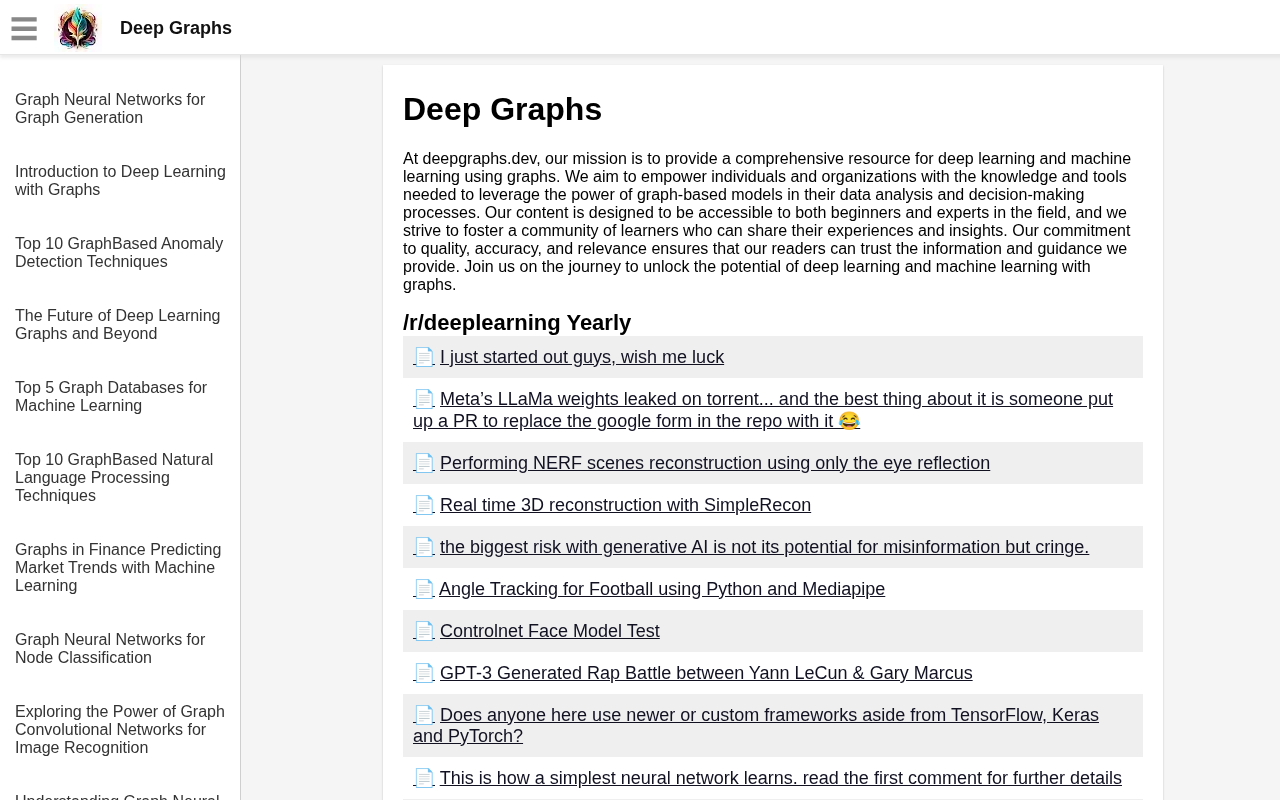Click document icon beside 'I just started out guys'
This screenshot has height=800, width=1280.
424,357
